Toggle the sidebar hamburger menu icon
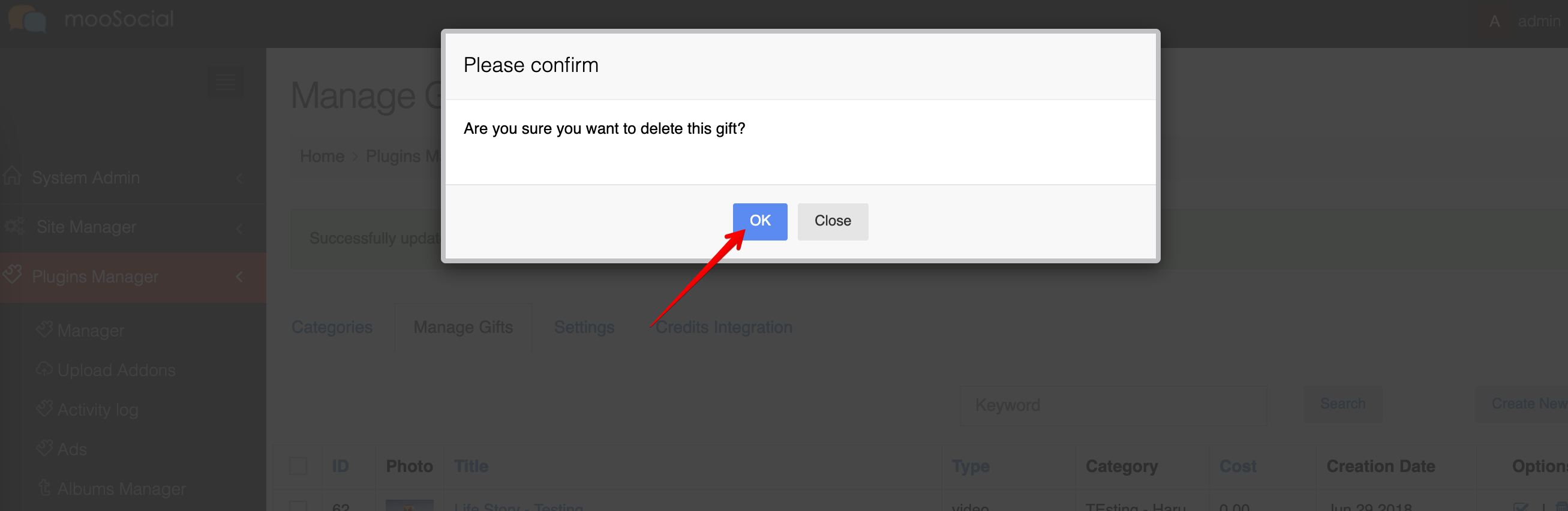Screen dimensions: 1568x511 pyautogui.click(x=225, y=82)
